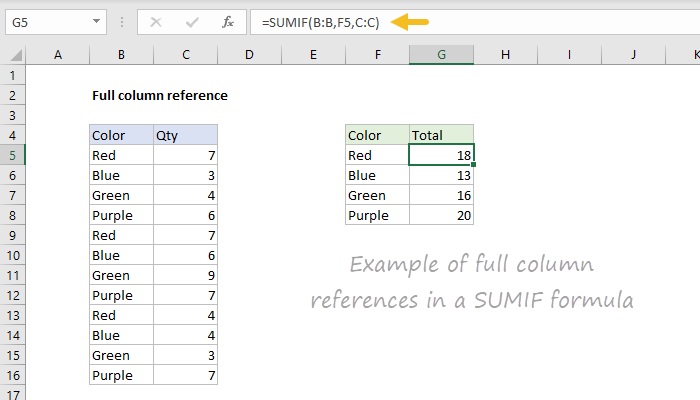The width and height of the screenshot is (700, 400).
Task: Click the 'Full column reference' title cell
Action: click(160, 96)
